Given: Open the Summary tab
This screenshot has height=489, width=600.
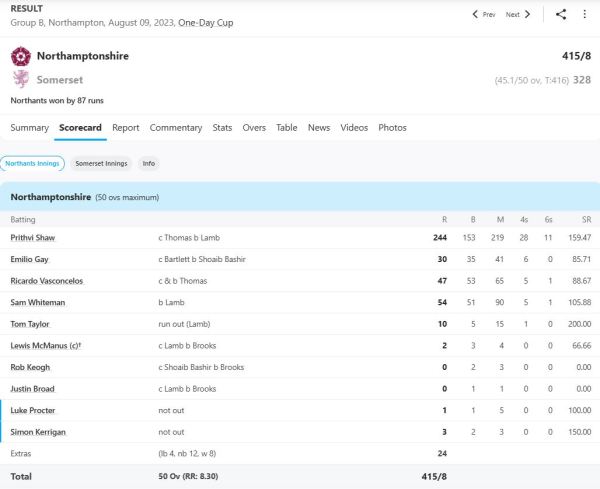Looking at the screenshot, I should click(30, 128).
